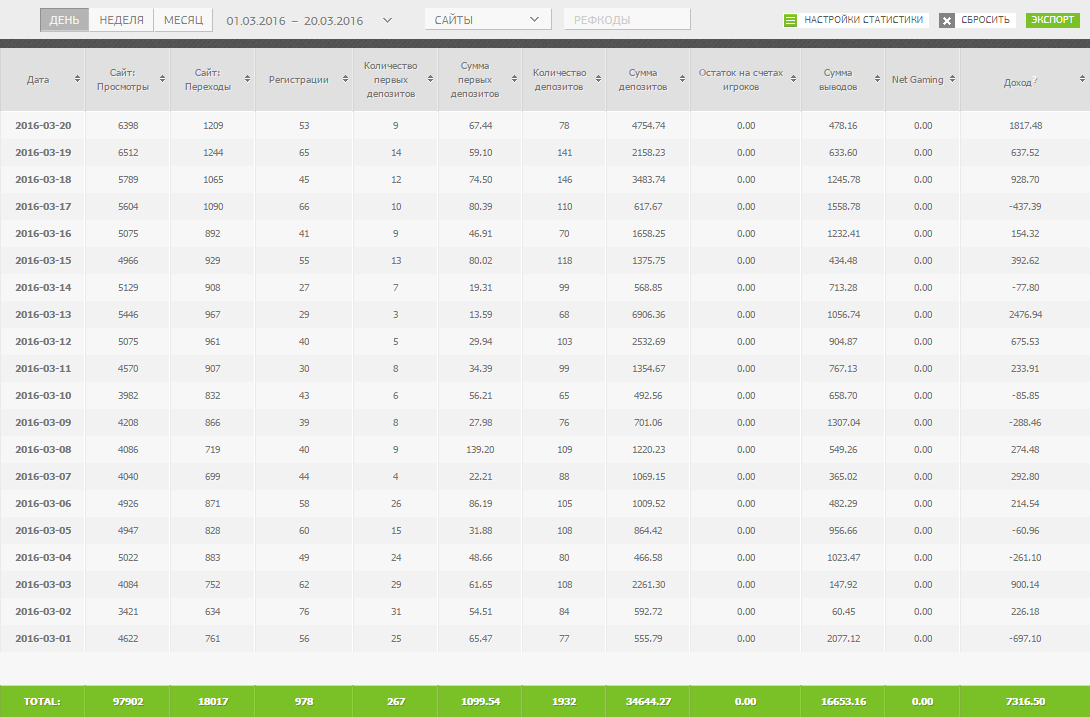
Task: Click total first deposits count 267
Action: [x=396, y=701]
